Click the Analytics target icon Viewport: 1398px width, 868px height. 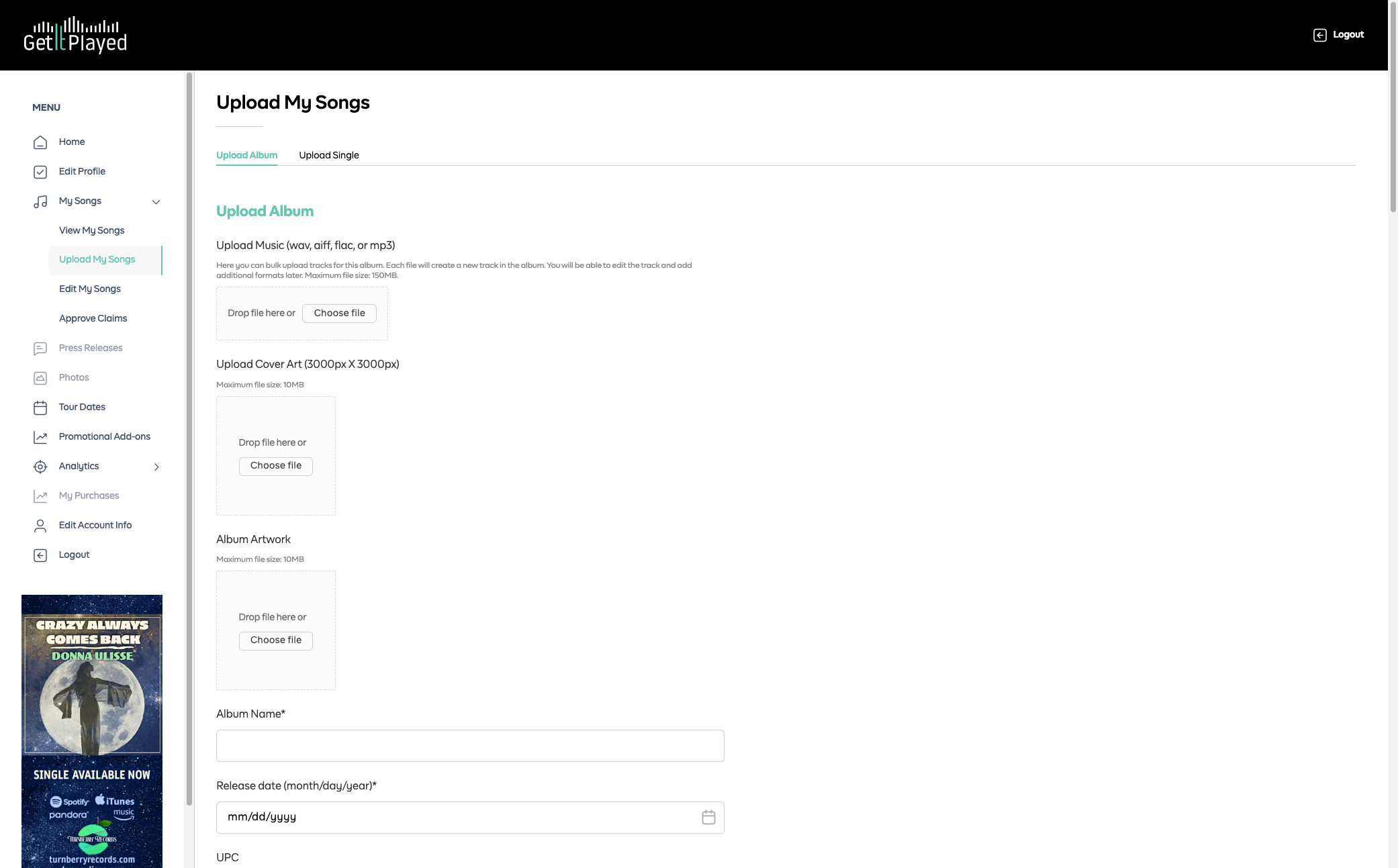pyautogui.click(x=40, y=467)
